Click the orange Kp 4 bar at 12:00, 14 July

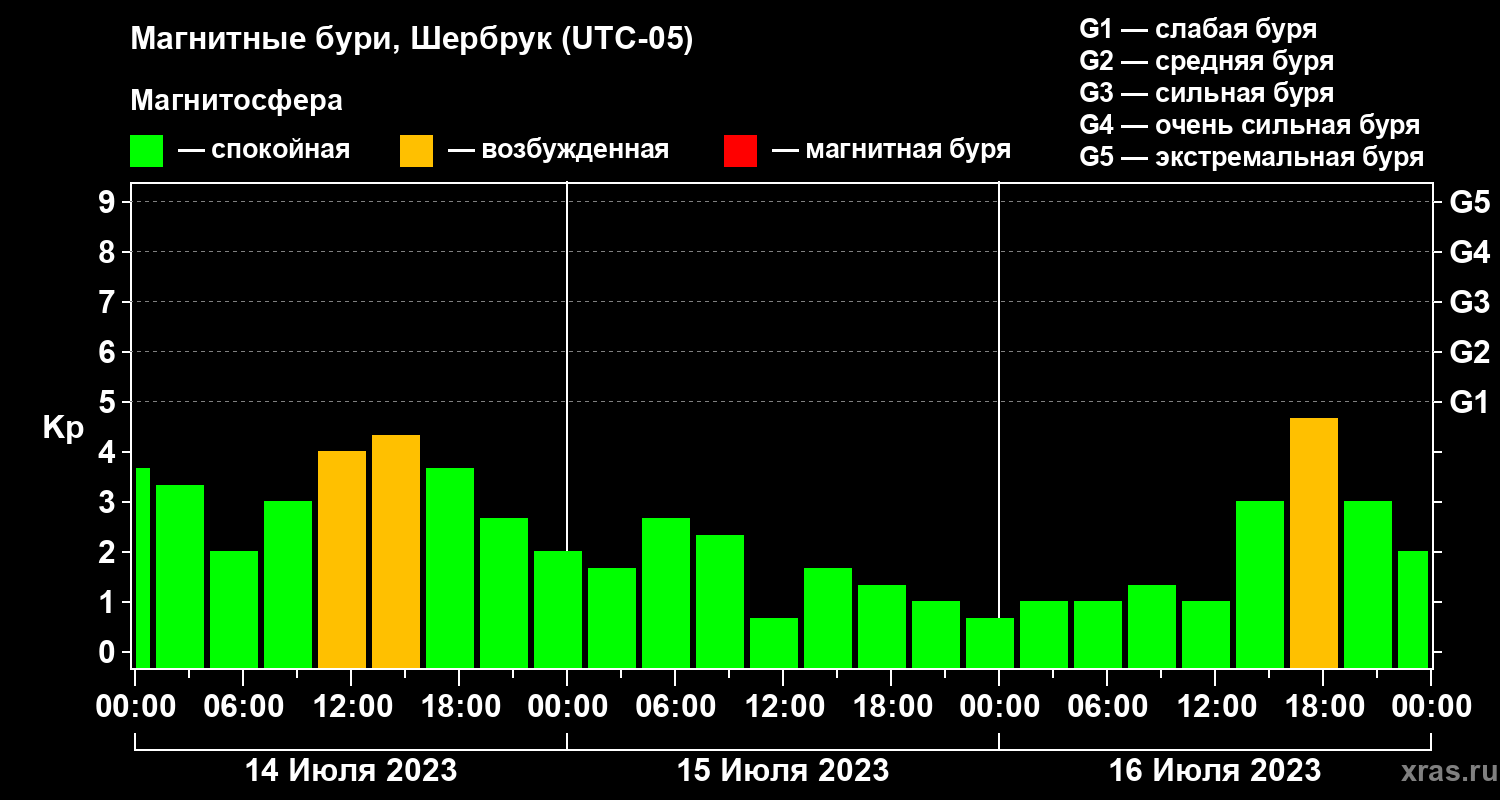(x=342, y=560)
